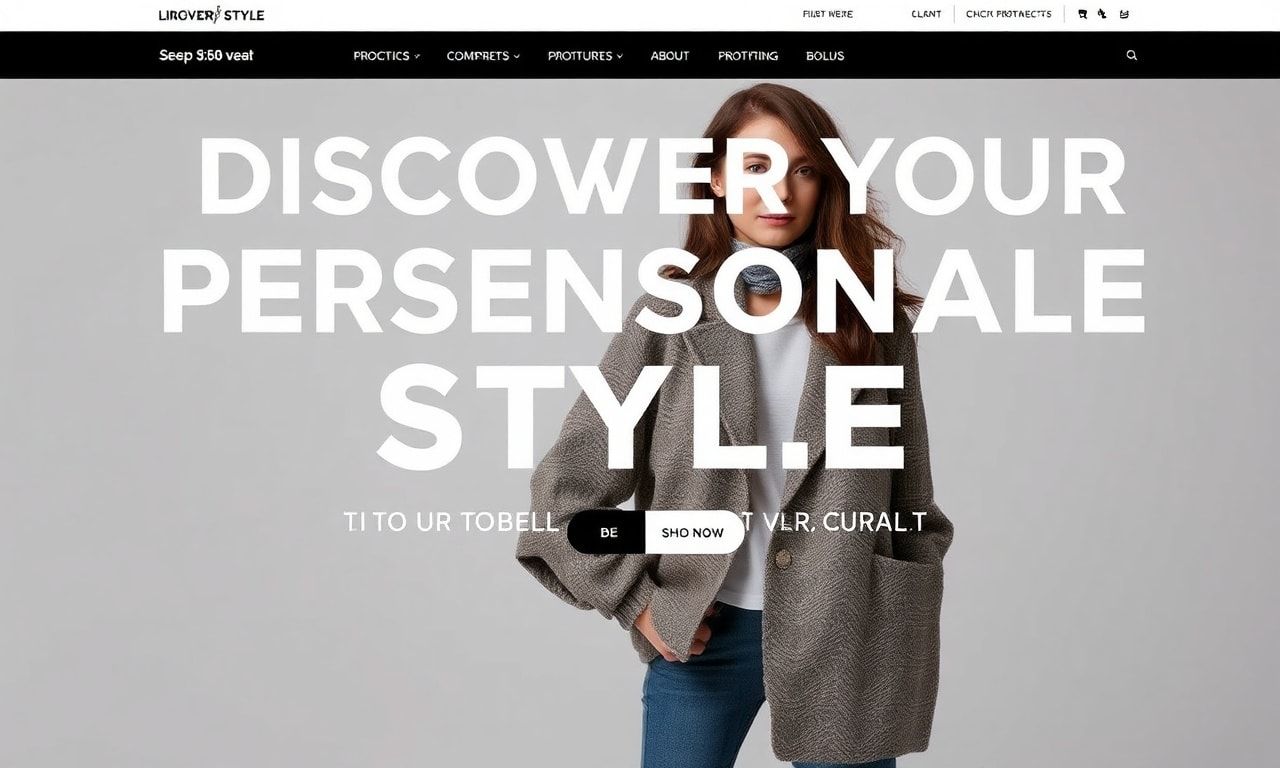Click the rightmost bag icon in top bar
Image resolution: width=1280 pixels, height=768 pixels.
point(1124,15)
